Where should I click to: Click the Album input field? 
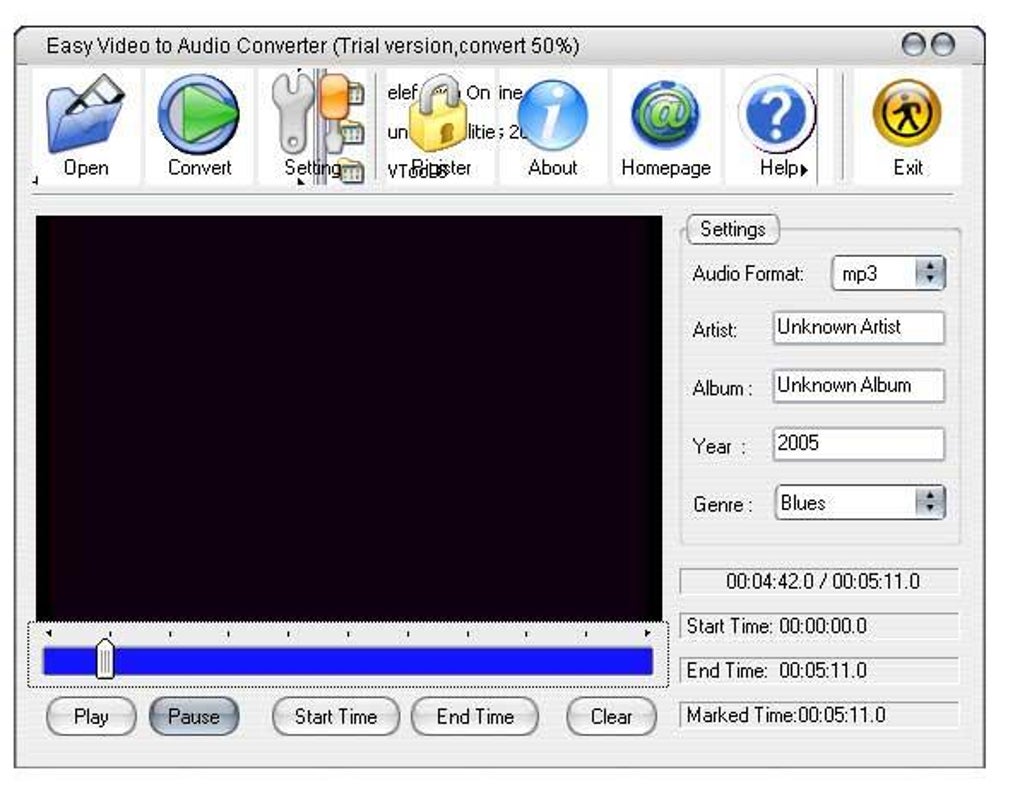859,386
